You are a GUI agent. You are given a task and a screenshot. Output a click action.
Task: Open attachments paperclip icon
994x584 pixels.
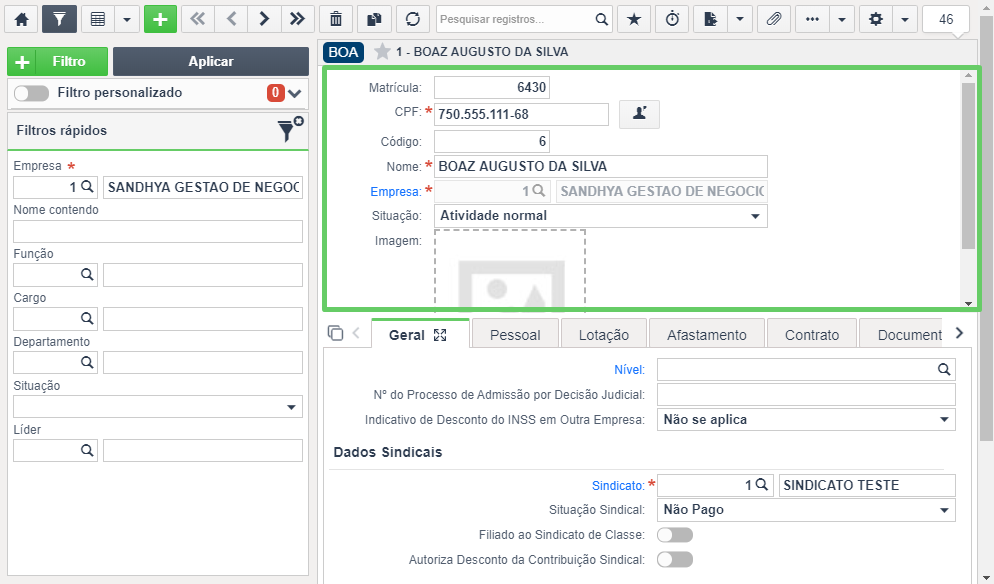(x=774, y=20)
